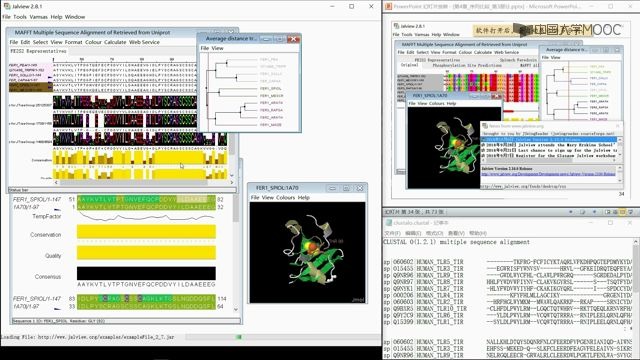Click the left scroll arrow in alignment window
The image size is (640, 360).
(56, 182)
